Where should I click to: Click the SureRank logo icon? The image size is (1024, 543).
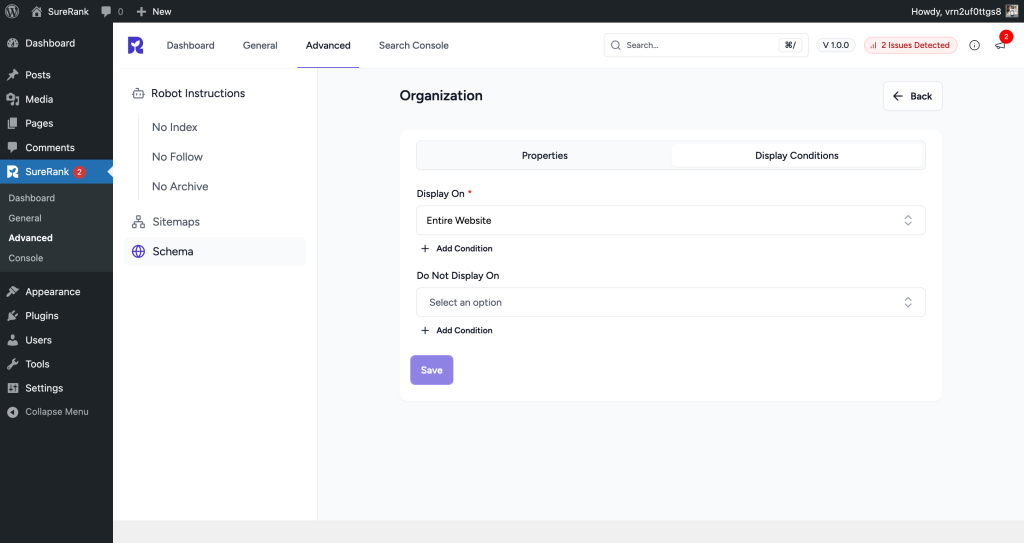(135, 45)
